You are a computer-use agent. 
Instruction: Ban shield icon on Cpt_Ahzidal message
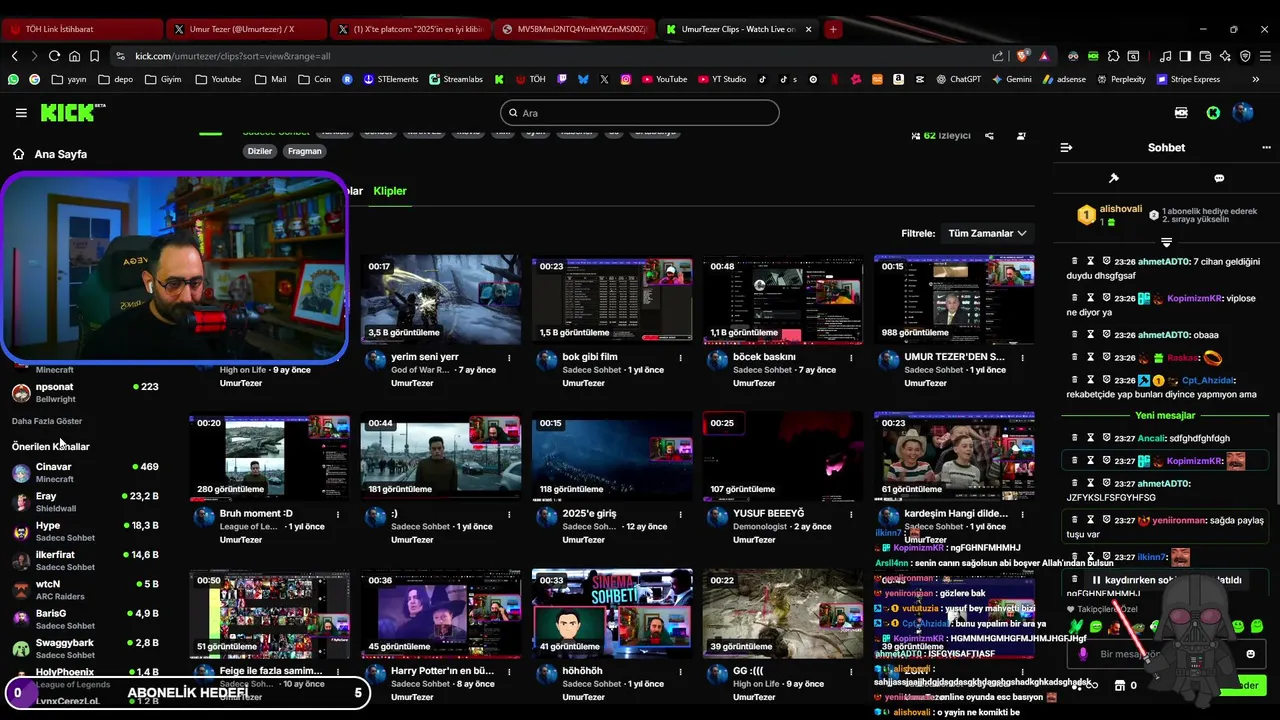click(1107, 380)
